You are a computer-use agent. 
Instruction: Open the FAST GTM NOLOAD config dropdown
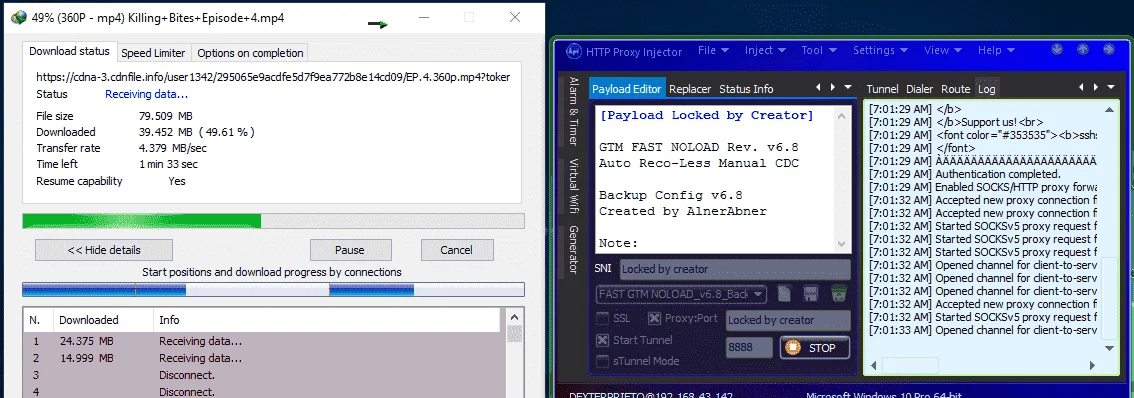681,294
